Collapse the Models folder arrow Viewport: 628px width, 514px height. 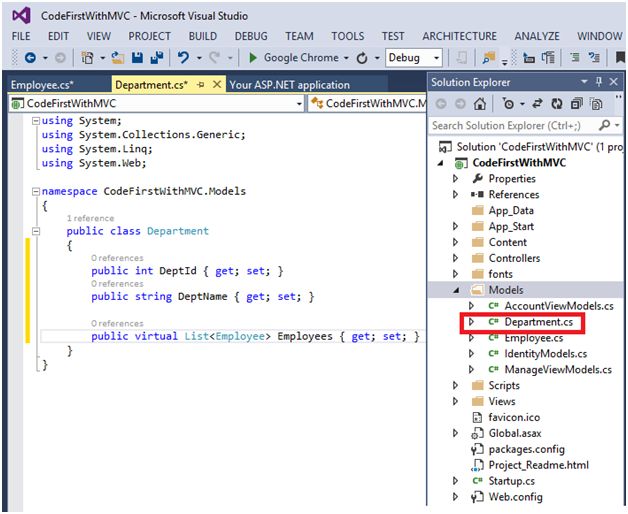pos(456,290)
